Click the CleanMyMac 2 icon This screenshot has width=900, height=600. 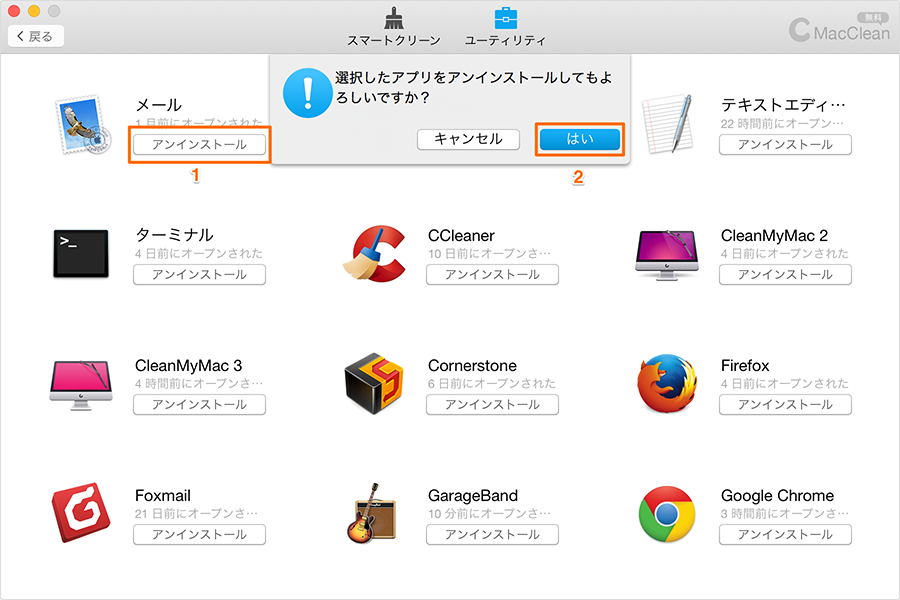(x=667, y=255)
